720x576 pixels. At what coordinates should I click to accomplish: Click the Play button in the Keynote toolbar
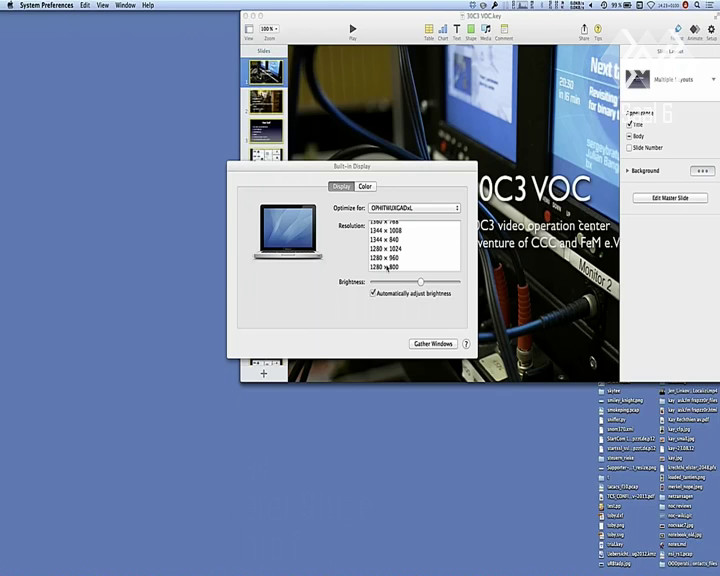[x=353, y=32]
